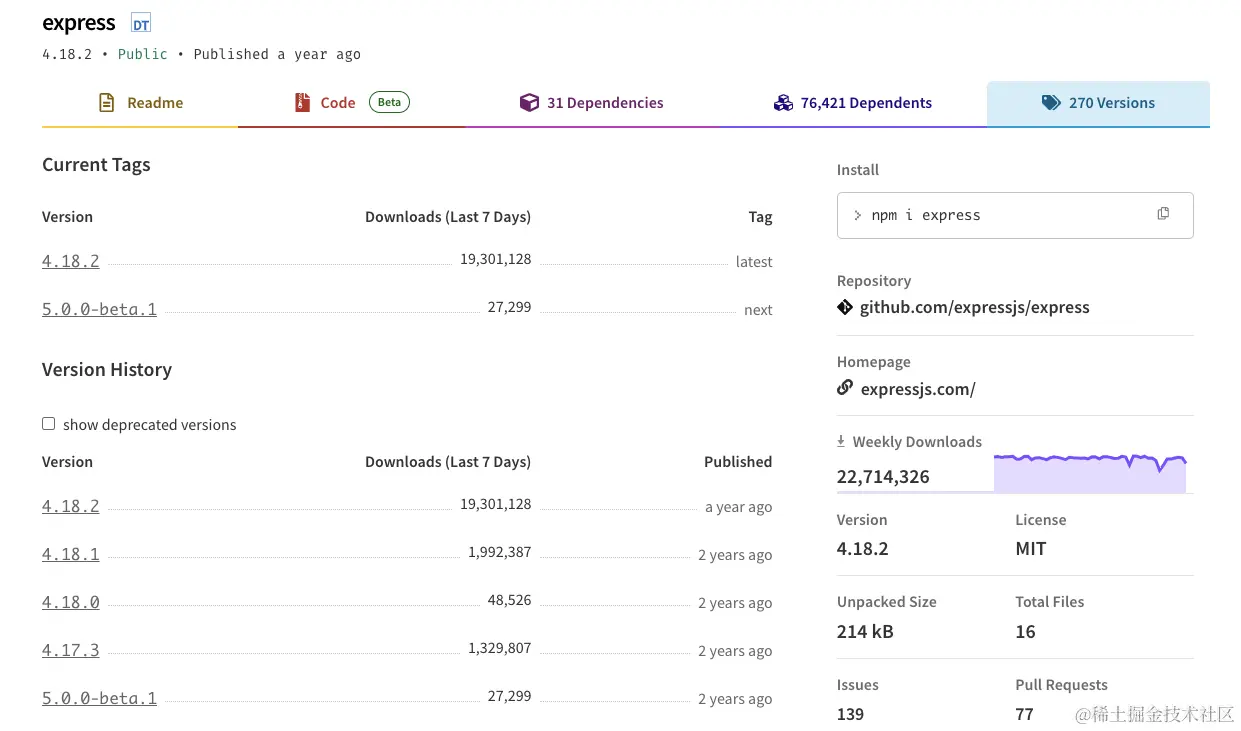
Task: Click the Weekly Downloads arrow icon
Action: click(842, 441)
